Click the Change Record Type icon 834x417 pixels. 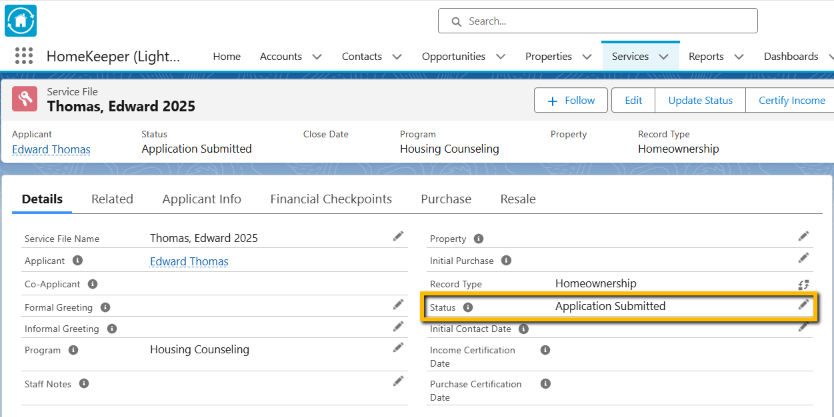click(803, 284)
